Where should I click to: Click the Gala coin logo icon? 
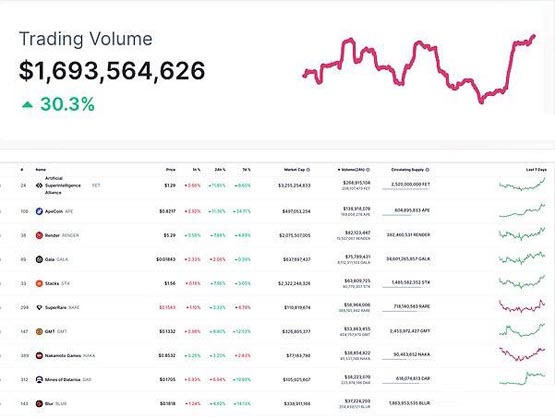tap(39, 259)
